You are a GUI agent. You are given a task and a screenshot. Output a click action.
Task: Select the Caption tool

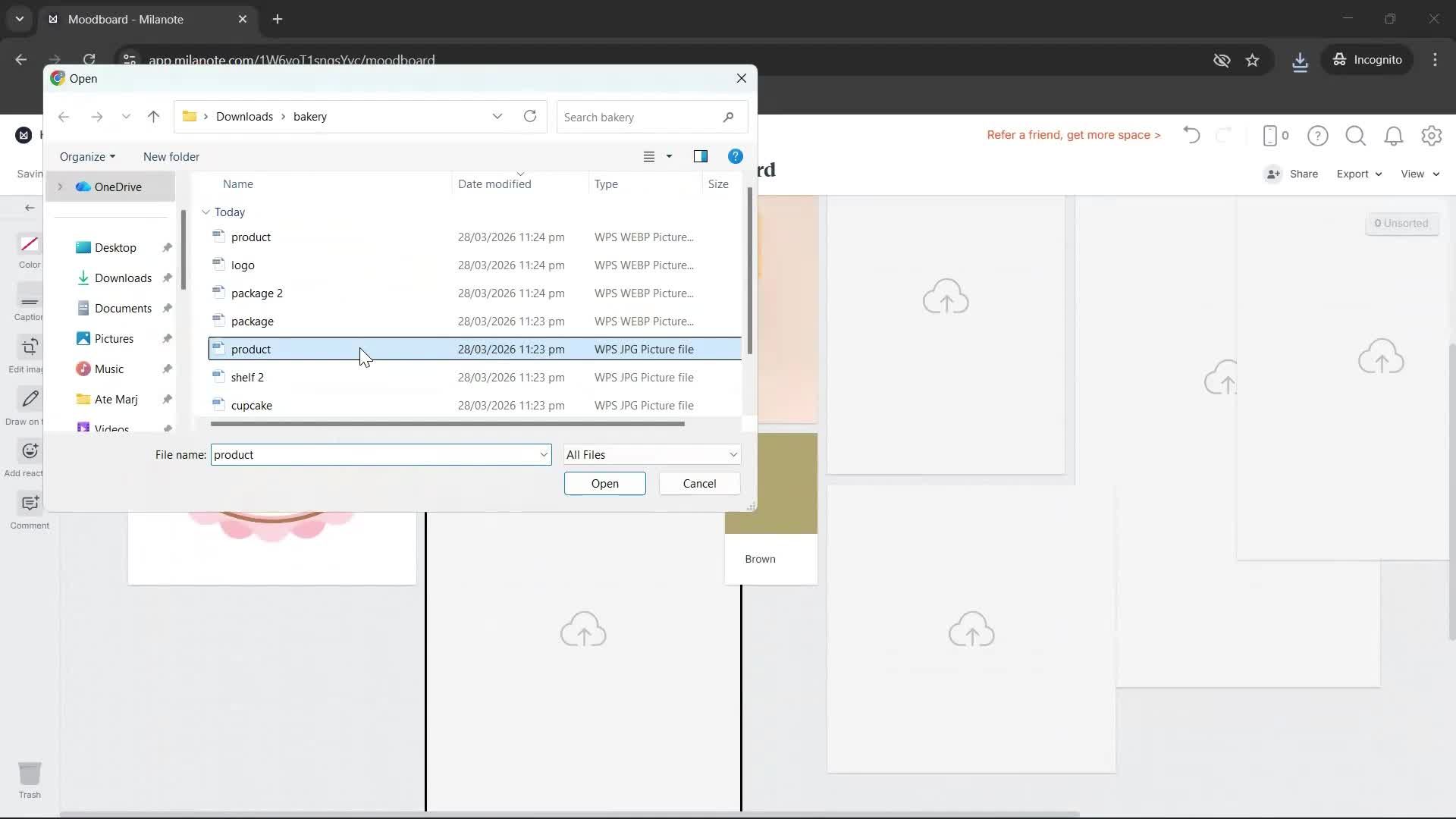coord(29,302)
